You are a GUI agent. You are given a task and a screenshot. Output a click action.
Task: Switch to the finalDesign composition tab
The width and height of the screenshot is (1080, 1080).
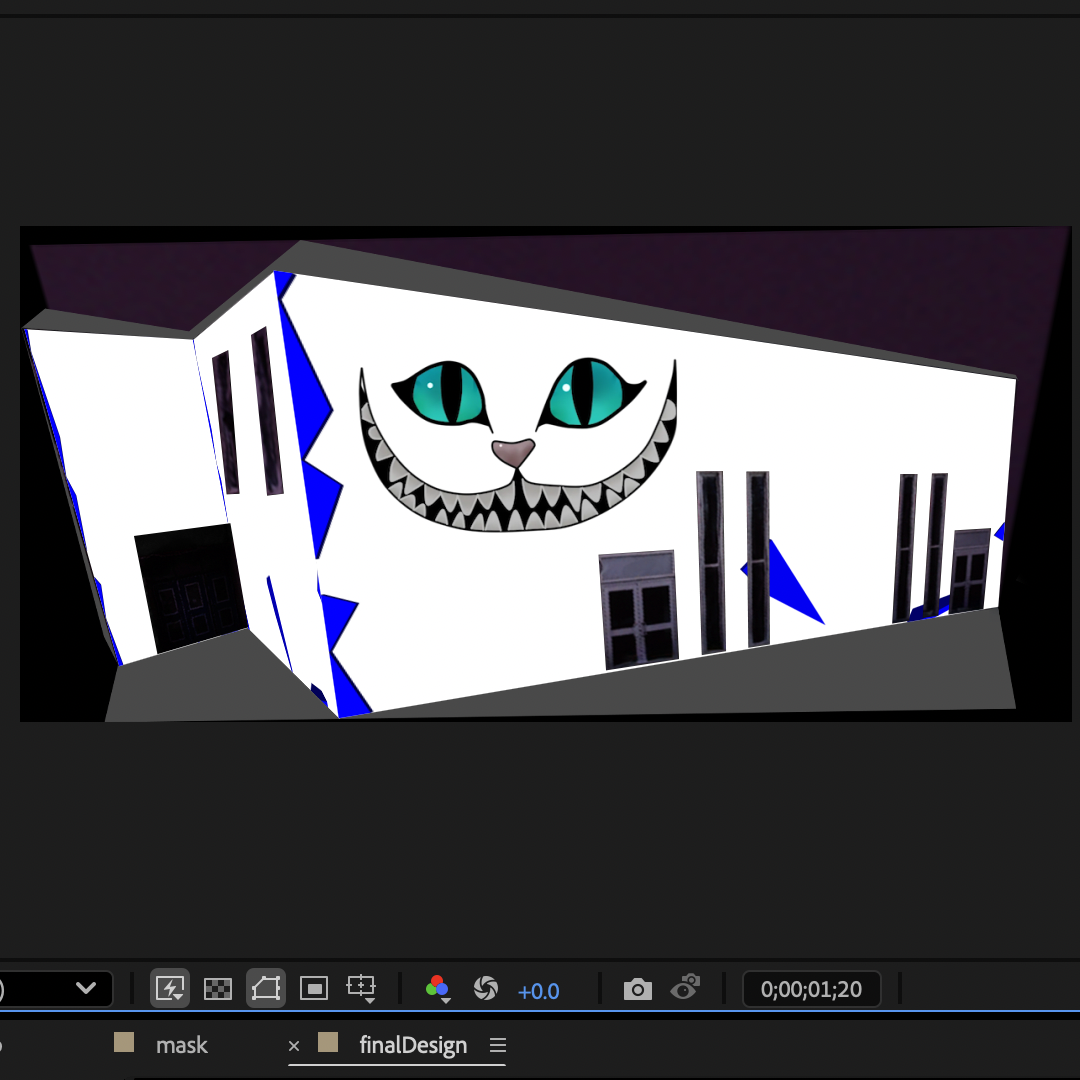click(x=413, y=1045)
